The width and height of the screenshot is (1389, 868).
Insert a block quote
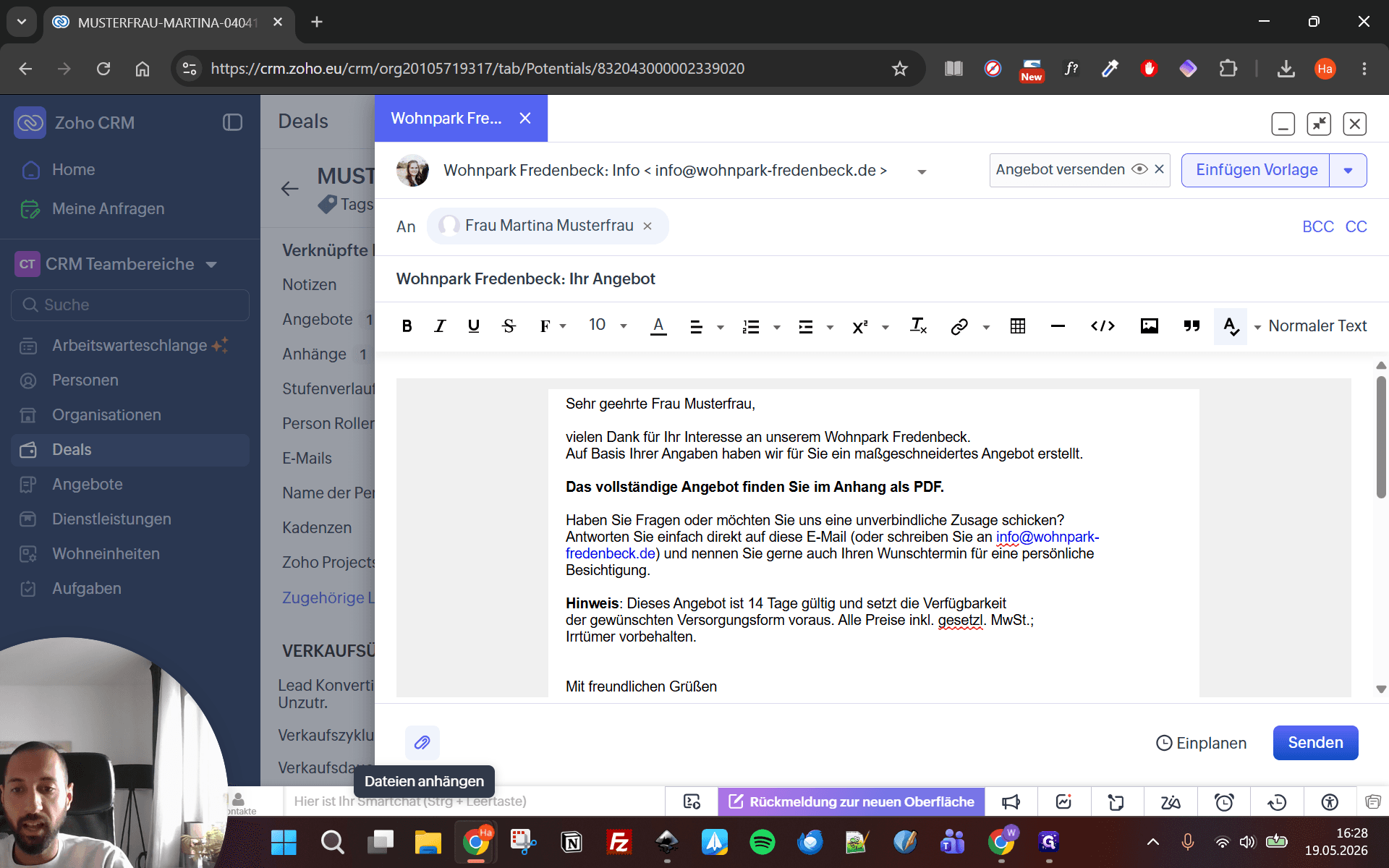click(x=1192, y=326)
